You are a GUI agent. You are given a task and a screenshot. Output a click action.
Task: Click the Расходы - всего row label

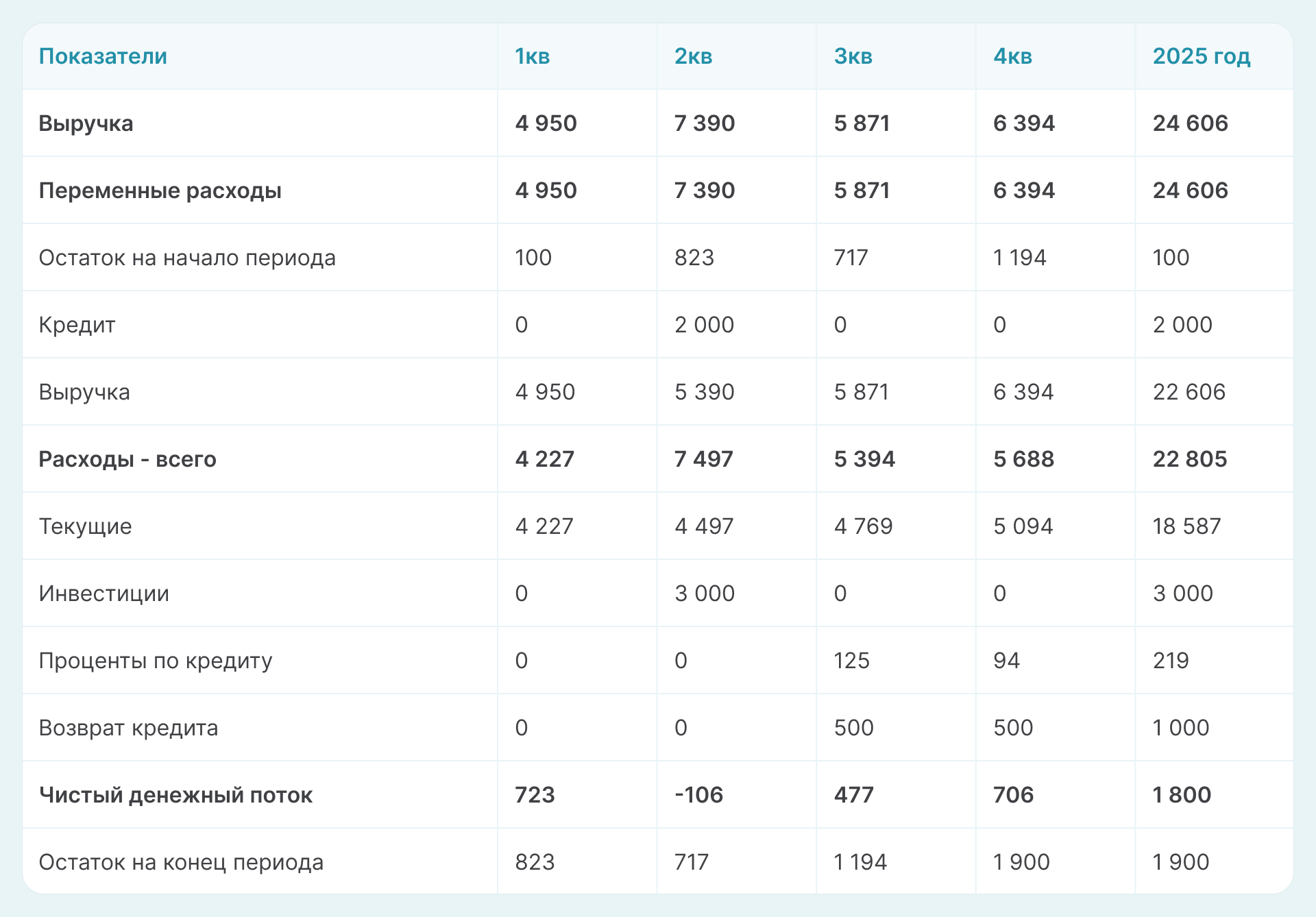pos(127,459)
